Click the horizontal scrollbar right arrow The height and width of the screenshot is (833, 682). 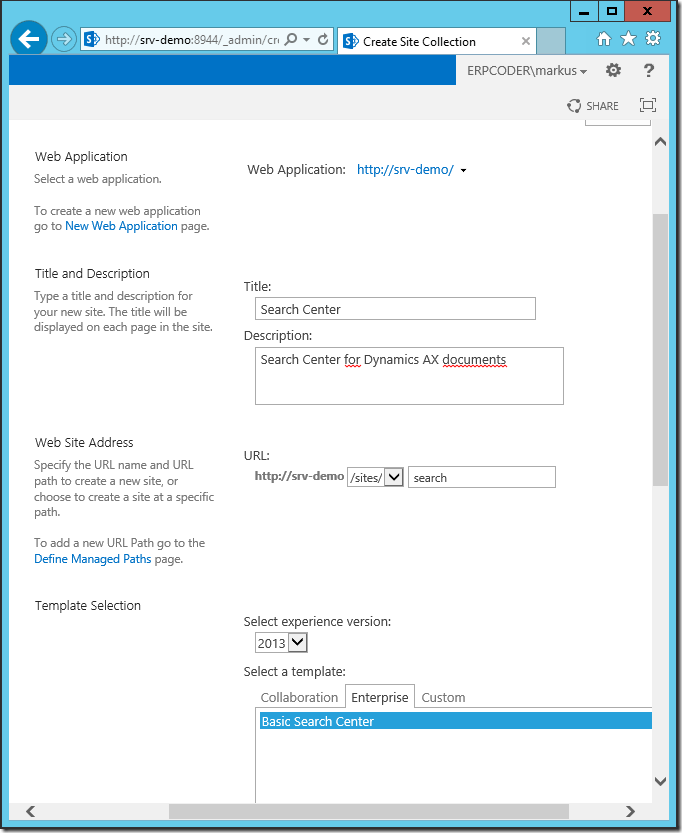630,811
